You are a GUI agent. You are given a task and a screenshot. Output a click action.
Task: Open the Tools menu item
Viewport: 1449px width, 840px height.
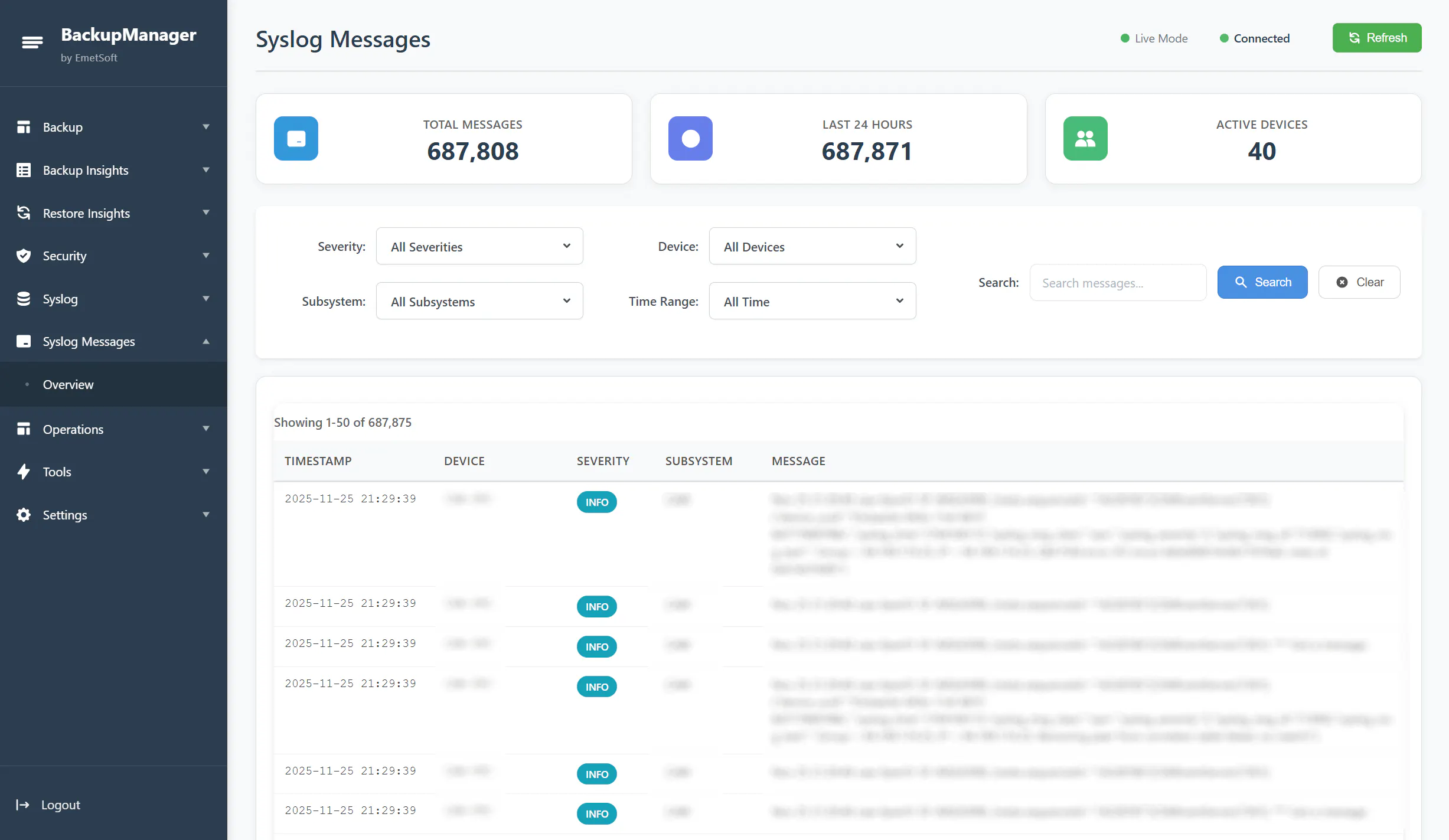point(113,472)
